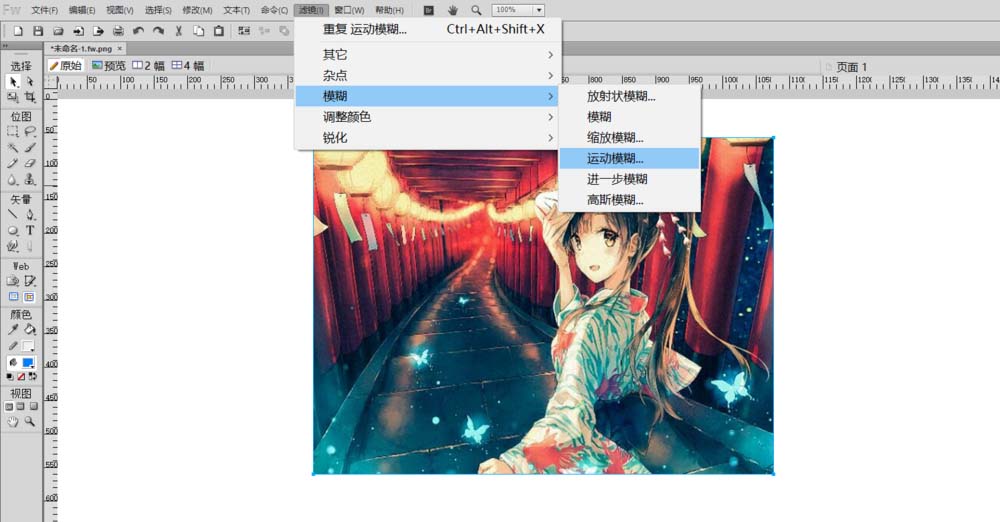Click New document toolbar icon
This screenshot has width=1000, height=522.
point(18,31)
